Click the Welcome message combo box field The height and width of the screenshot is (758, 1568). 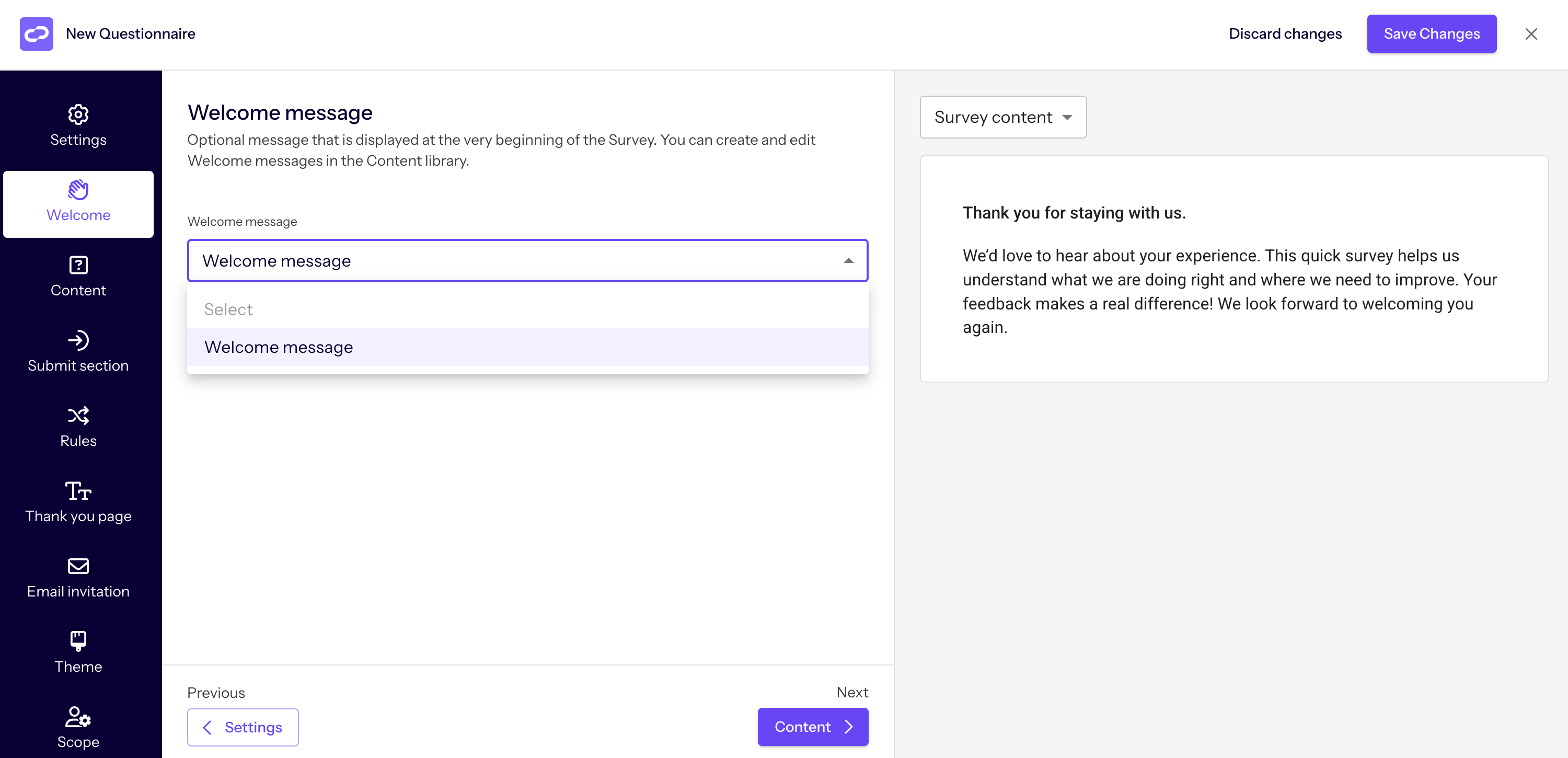pyautogui.click(x=527, y=260)
